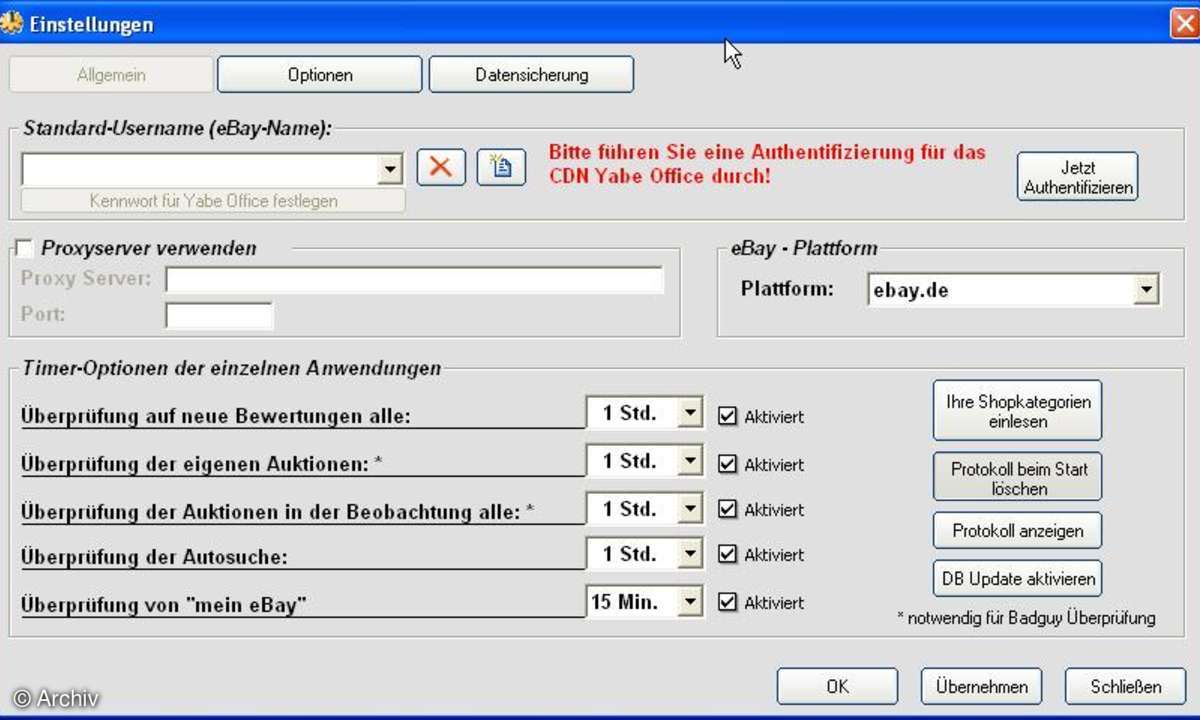The width and height of the screenshot is (1200, 720).
Task: Open interval dropdown for neue Bewertungen
Action: pos(690,413)
